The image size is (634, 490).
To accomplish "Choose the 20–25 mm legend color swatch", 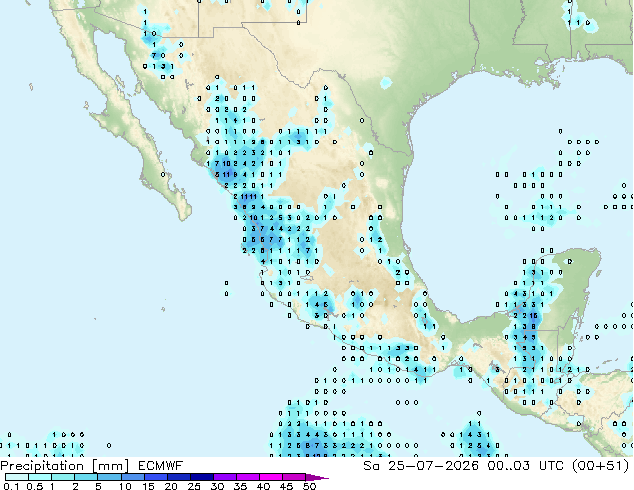I will [178, 477].
